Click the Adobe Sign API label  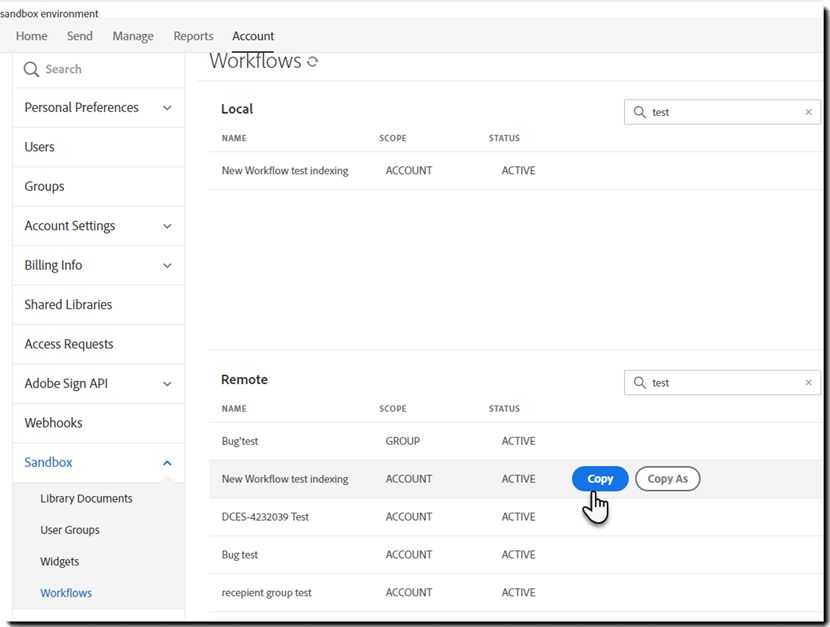66,384
